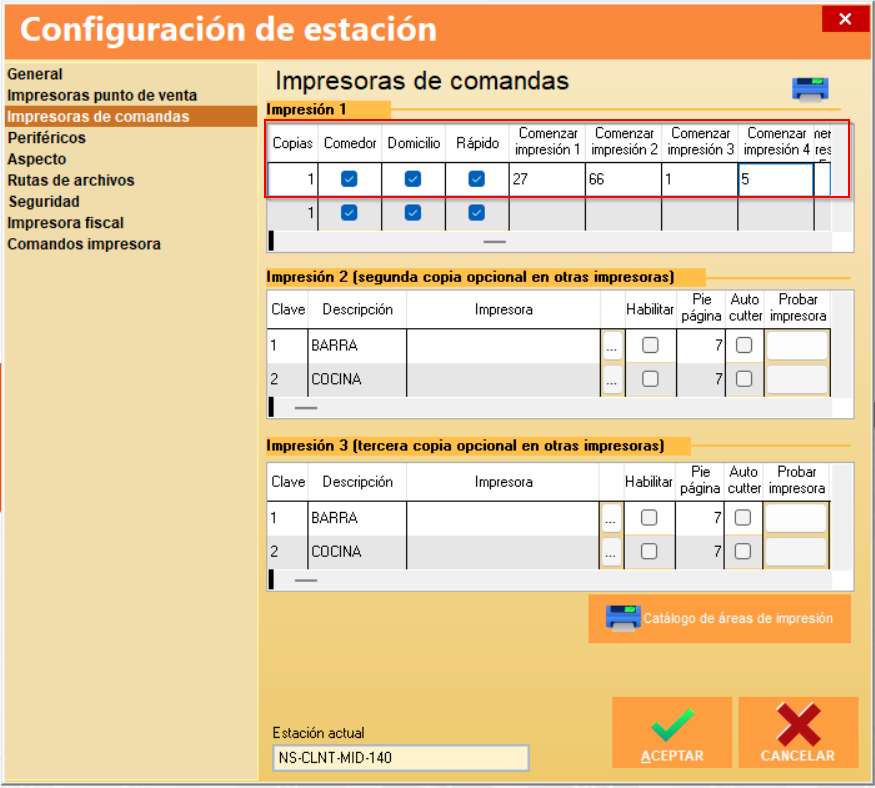
Task: Click Probar impresora button for COCINA in Impresión 3
Action: 796,552
